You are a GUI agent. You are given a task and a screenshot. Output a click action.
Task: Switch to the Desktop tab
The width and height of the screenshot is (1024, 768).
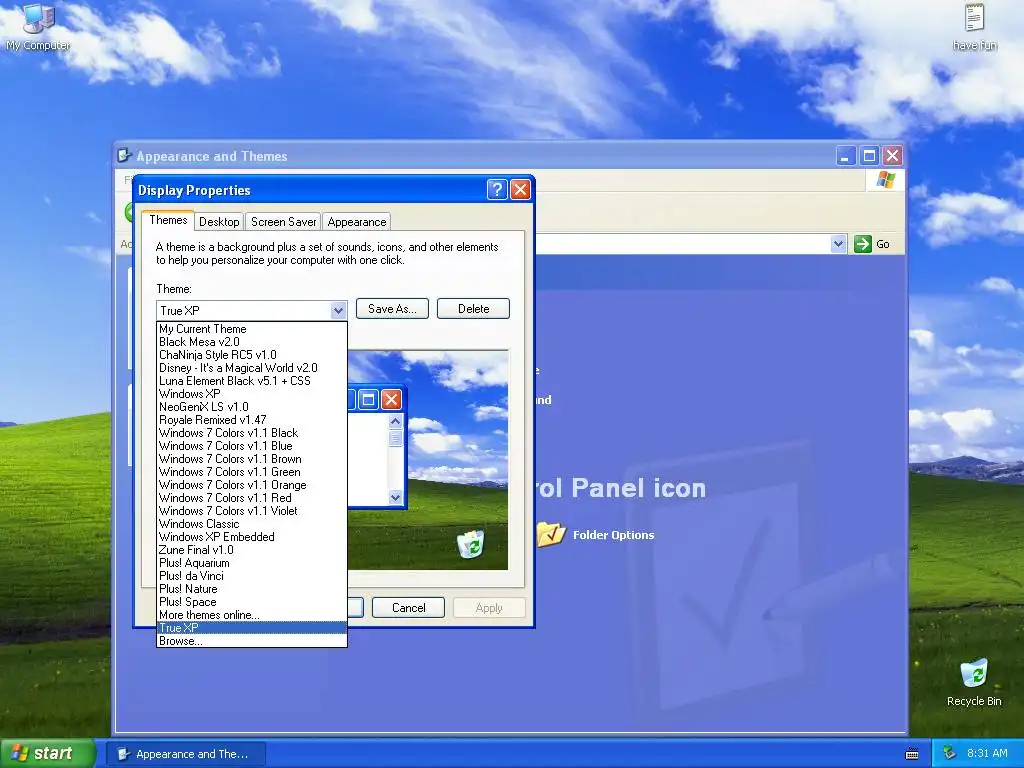point(219,222)
